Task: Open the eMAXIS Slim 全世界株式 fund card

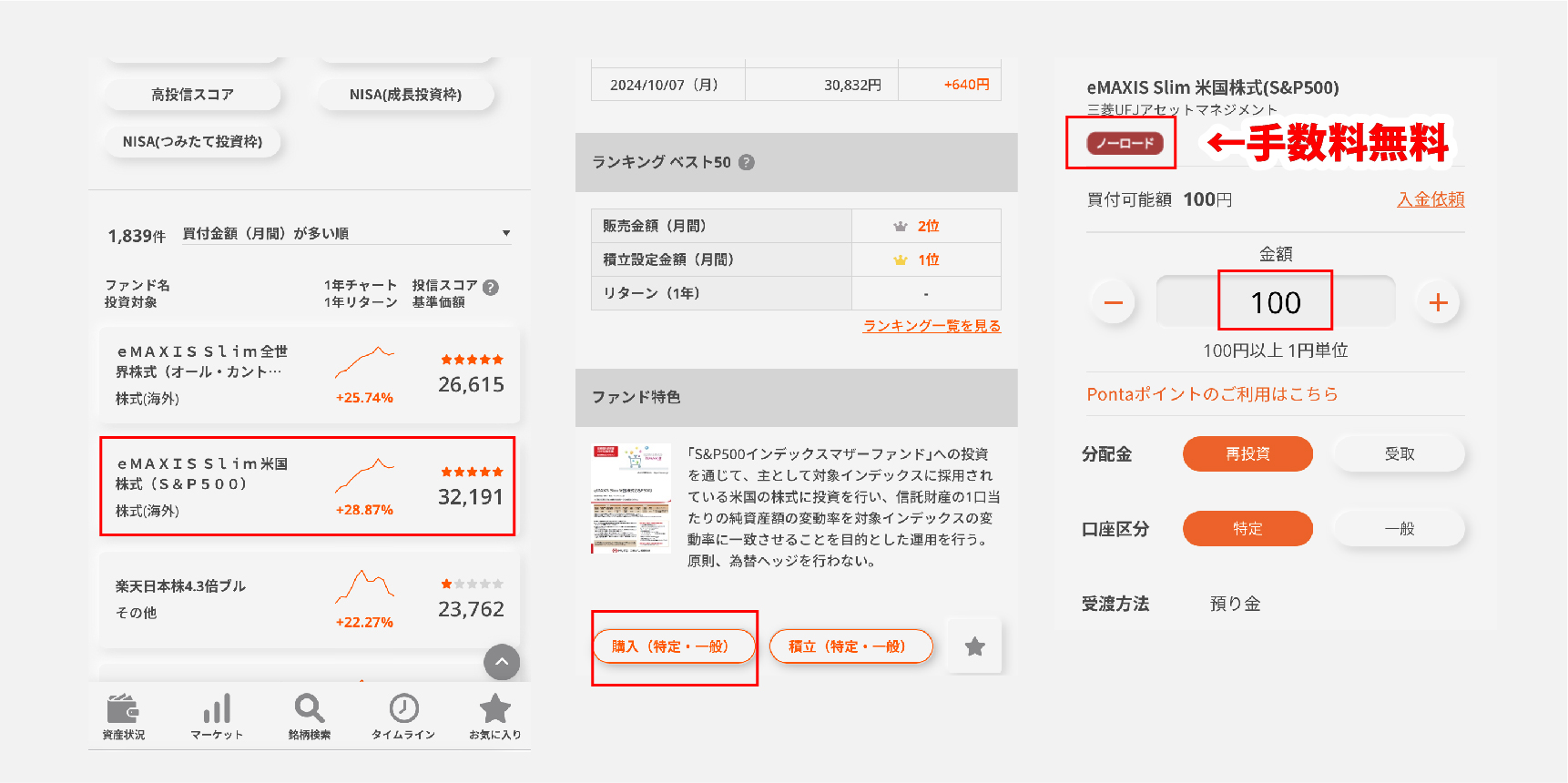Action: pyautogui.click(x=310, y=374)
